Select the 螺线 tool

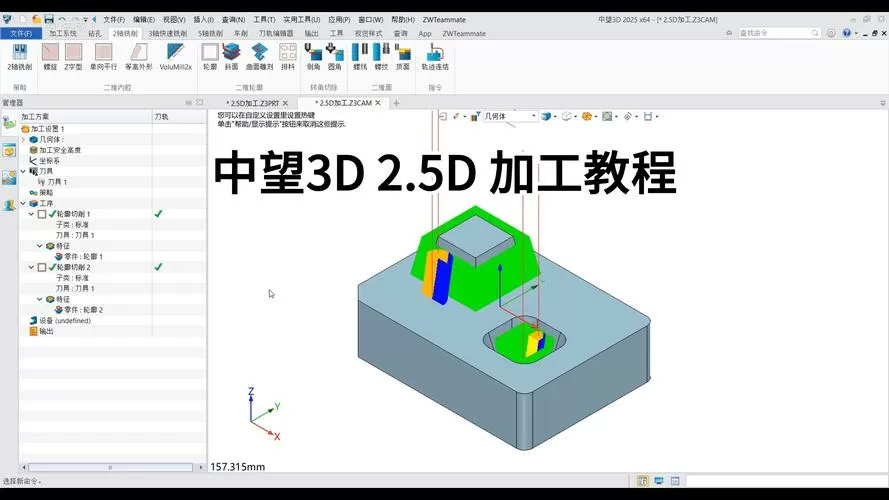point(360,57)
